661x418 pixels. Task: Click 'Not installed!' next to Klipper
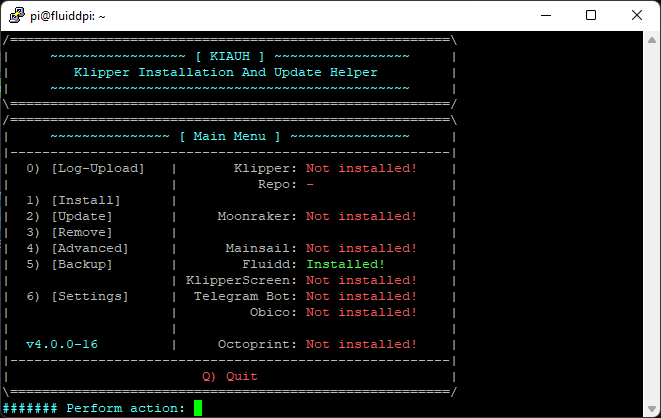click(362, 169)
